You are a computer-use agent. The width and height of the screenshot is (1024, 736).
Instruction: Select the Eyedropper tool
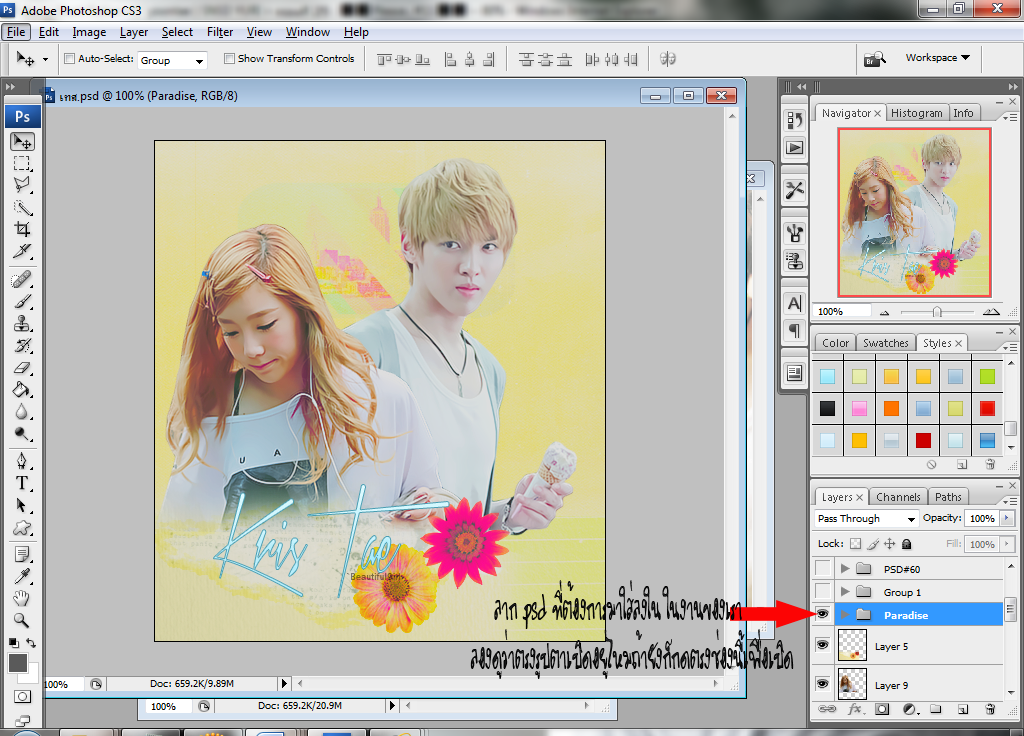pos(22,575)
